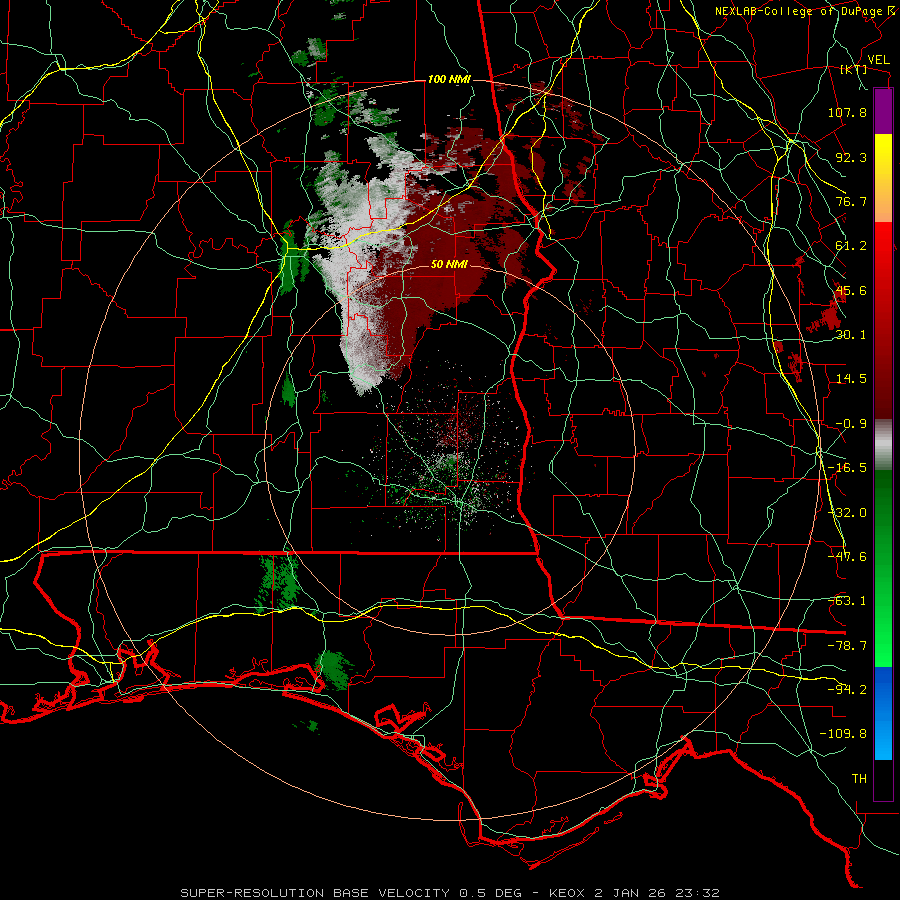Image resolution: width=900 pixels, height=900 pixels.
Task: Click the -109.8 legend value
Action: point(843,734)
